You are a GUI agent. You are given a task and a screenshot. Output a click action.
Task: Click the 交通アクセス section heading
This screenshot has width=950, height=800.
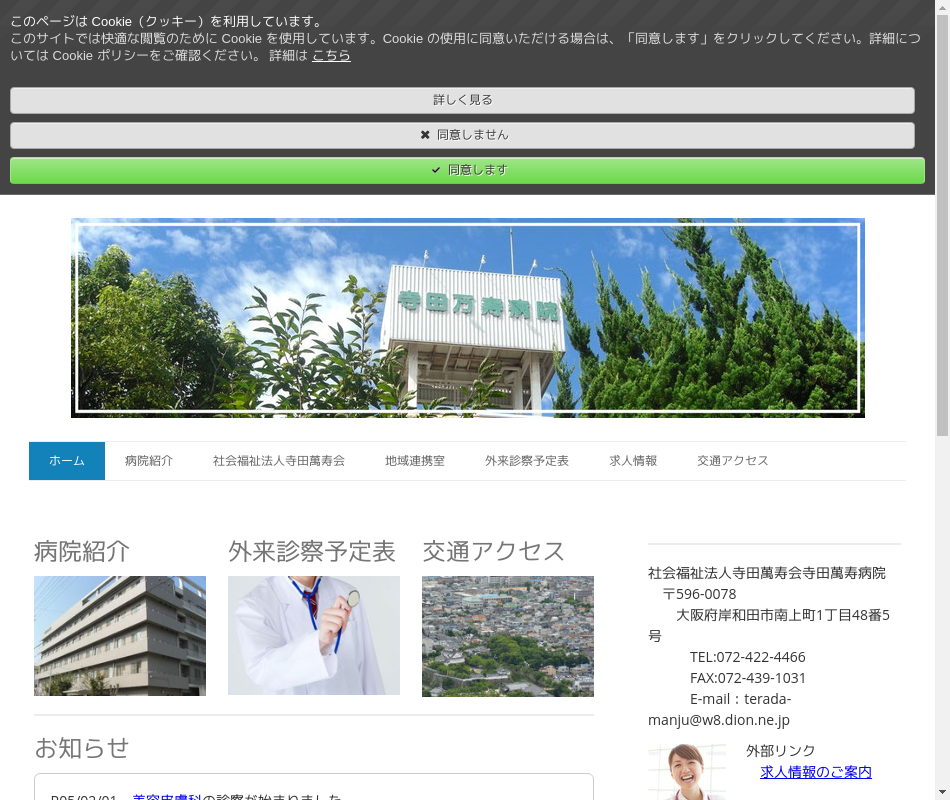[494, 551]
